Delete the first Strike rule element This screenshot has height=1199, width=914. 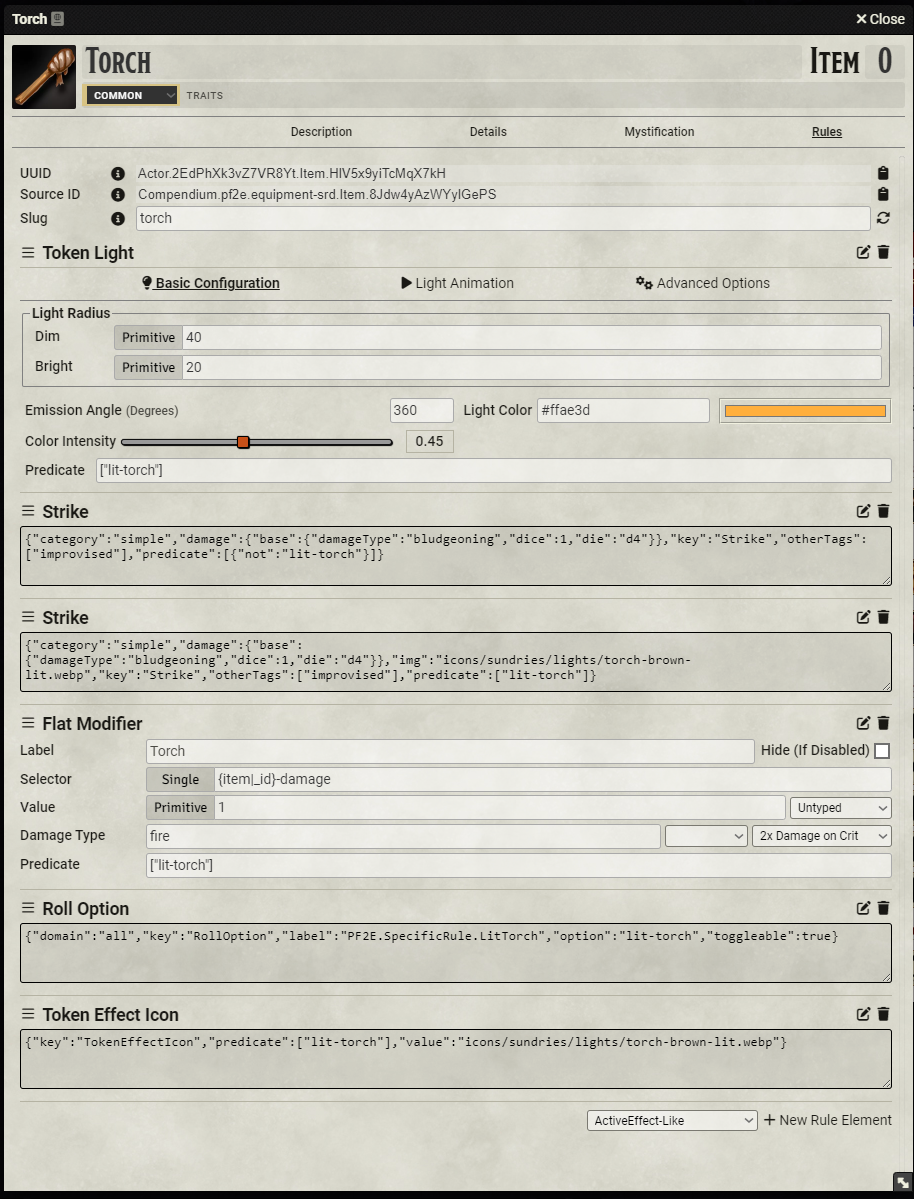(x=882, y=511)
